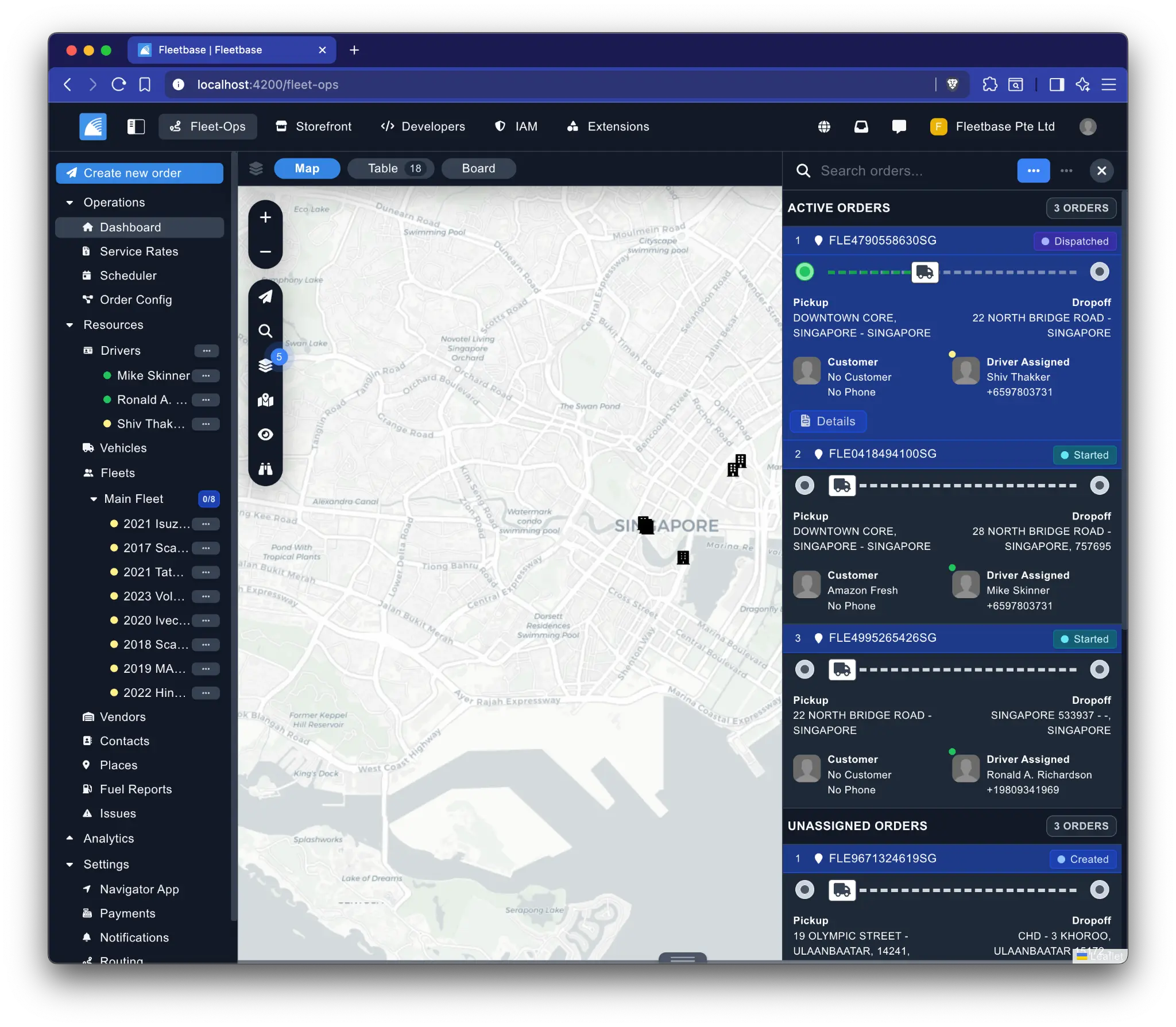Collapse the Operations section
Image resolution: width=1176 pixels, height=1027 pixels.
pyautogui.click(x=70, y=202)
